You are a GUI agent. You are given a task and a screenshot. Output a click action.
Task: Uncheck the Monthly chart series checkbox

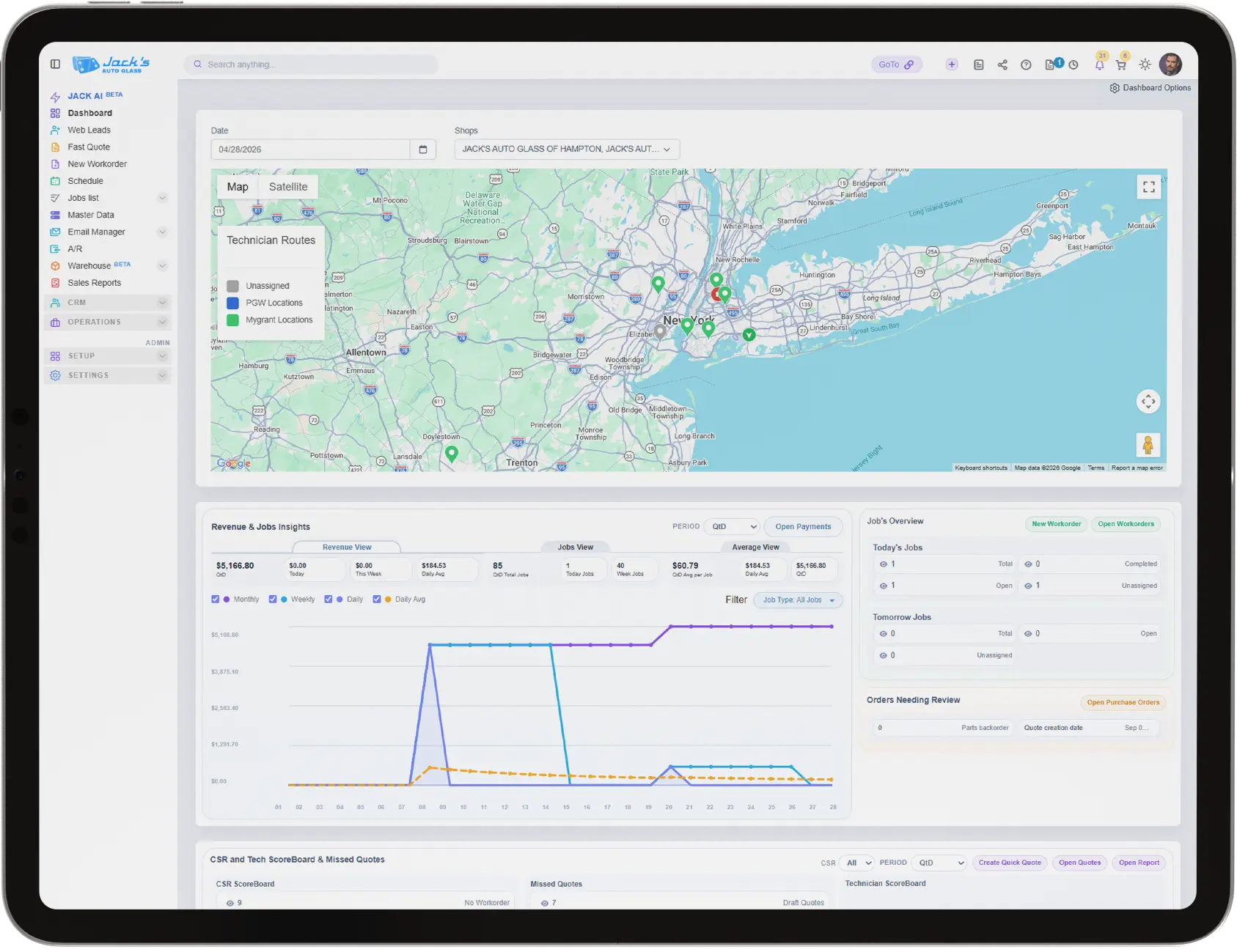pyautogui.click(x=216, y=599)
